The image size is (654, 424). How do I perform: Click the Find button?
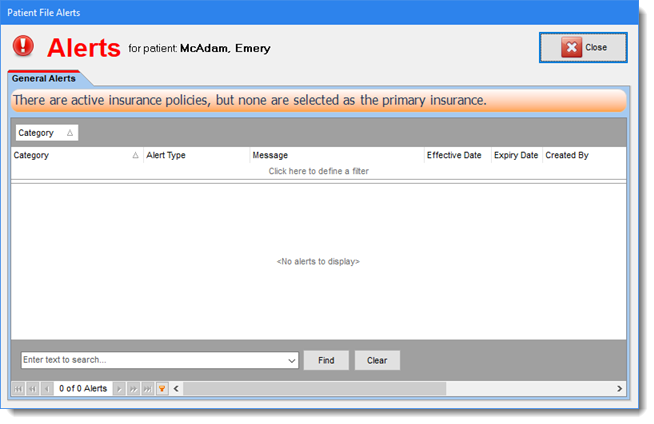(326, 360)
